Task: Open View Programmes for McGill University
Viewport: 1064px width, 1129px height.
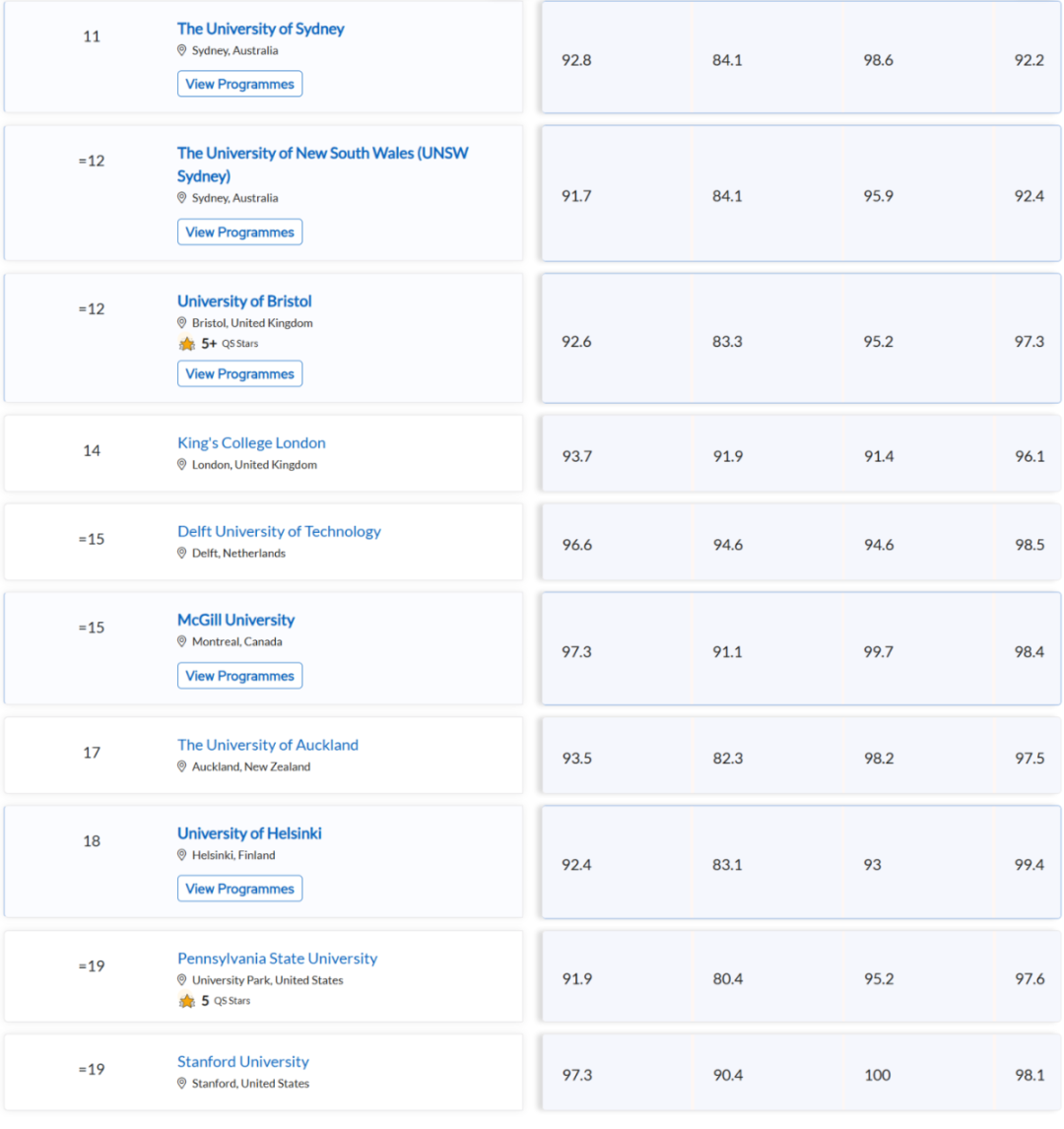Action: coord(239,676)
